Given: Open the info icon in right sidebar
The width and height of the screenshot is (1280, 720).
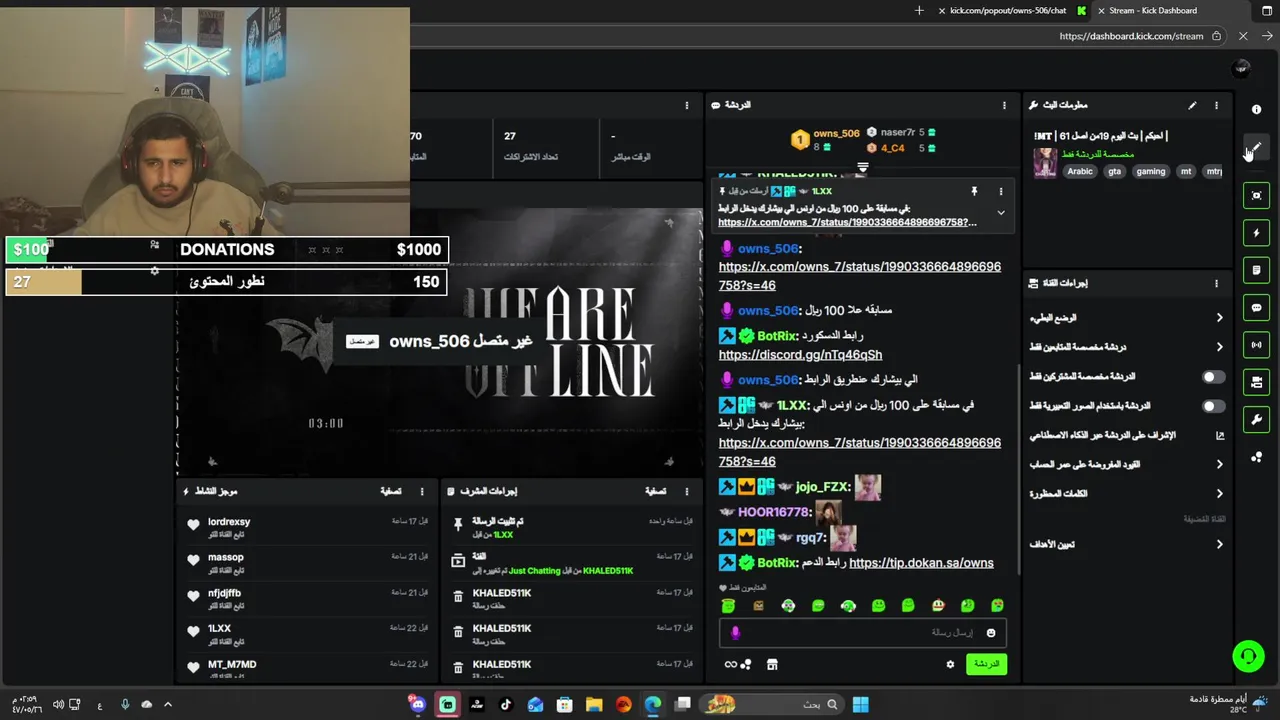Looking at the screenshot, I should (1257, 109).
